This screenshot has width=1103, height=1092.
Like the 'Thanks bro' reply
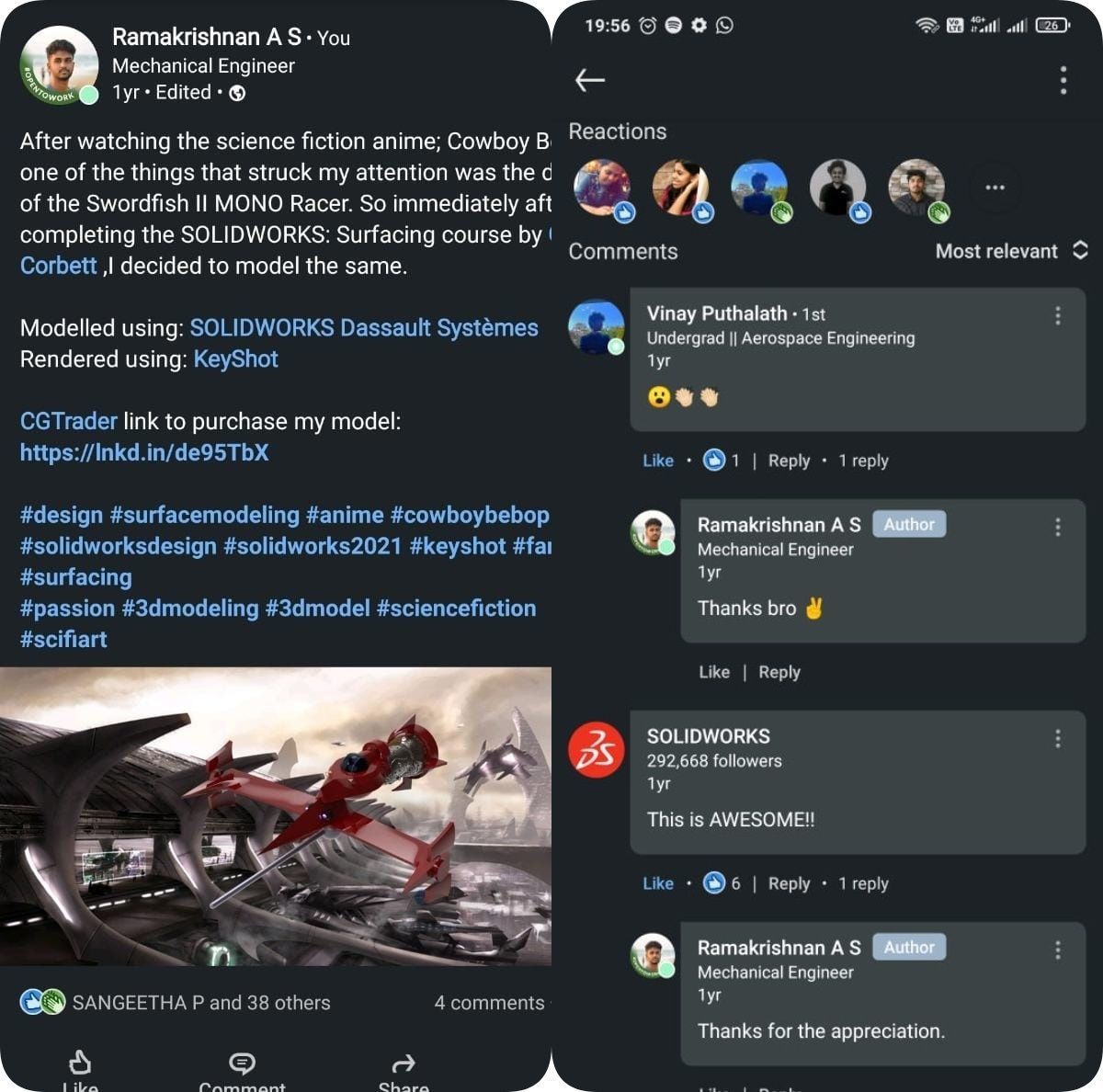click(x=714, y=672)
